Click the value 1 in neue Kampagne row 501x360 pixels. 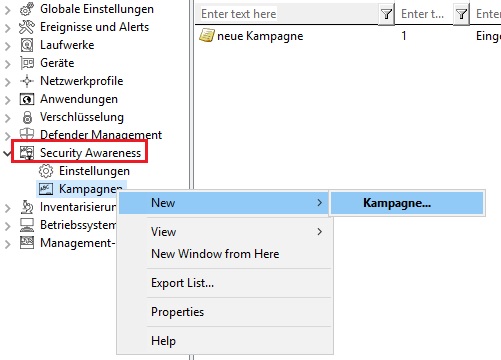404,35
